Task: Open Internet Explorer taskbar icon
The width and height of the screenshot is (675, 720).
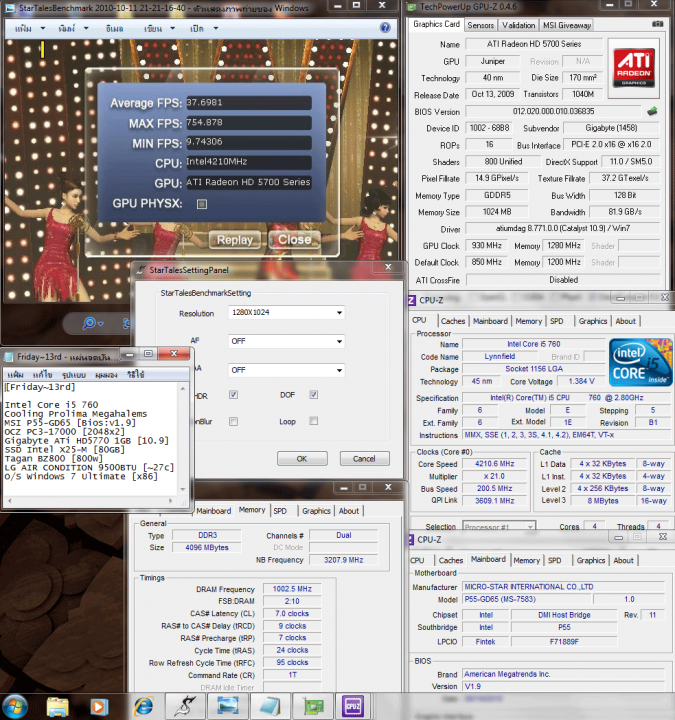Action: click(x=144, y=706)
